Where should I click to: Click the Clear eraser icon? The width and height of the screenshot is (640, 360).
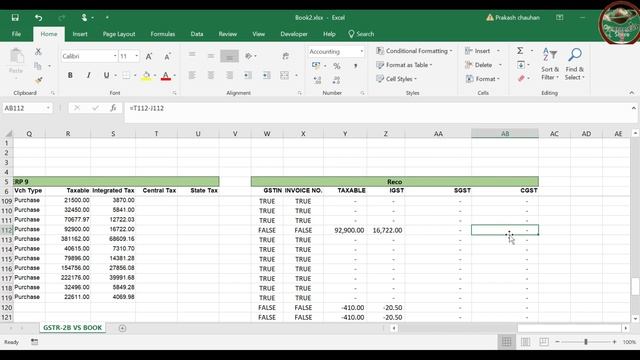tap(521, 78)
